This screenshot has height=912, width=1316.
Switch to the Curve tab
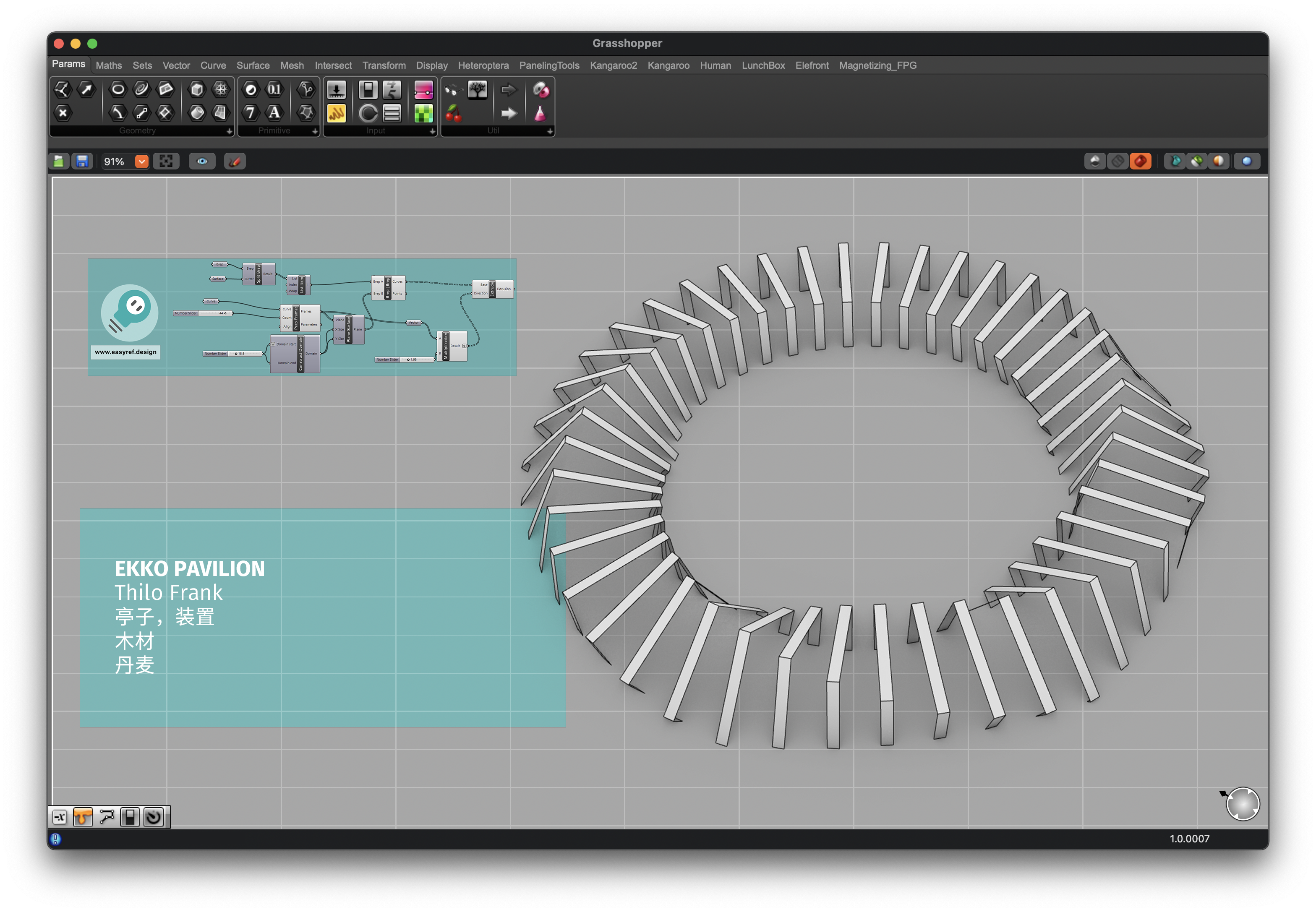(213, 66)
